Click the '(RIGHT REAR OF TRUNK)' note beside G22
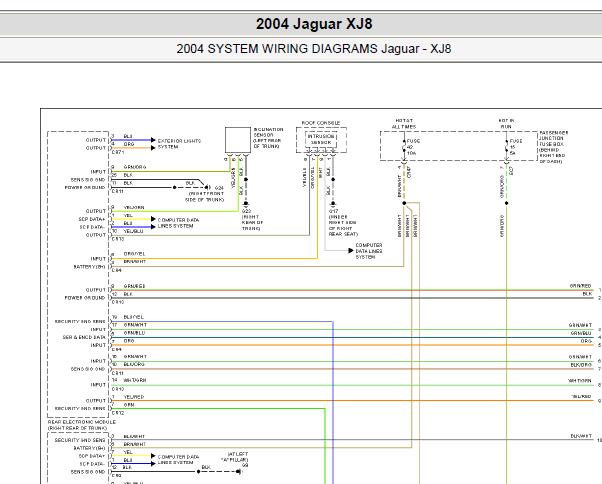Image resolution: width=602 pixels, height=484 pixels. [252, 223]
